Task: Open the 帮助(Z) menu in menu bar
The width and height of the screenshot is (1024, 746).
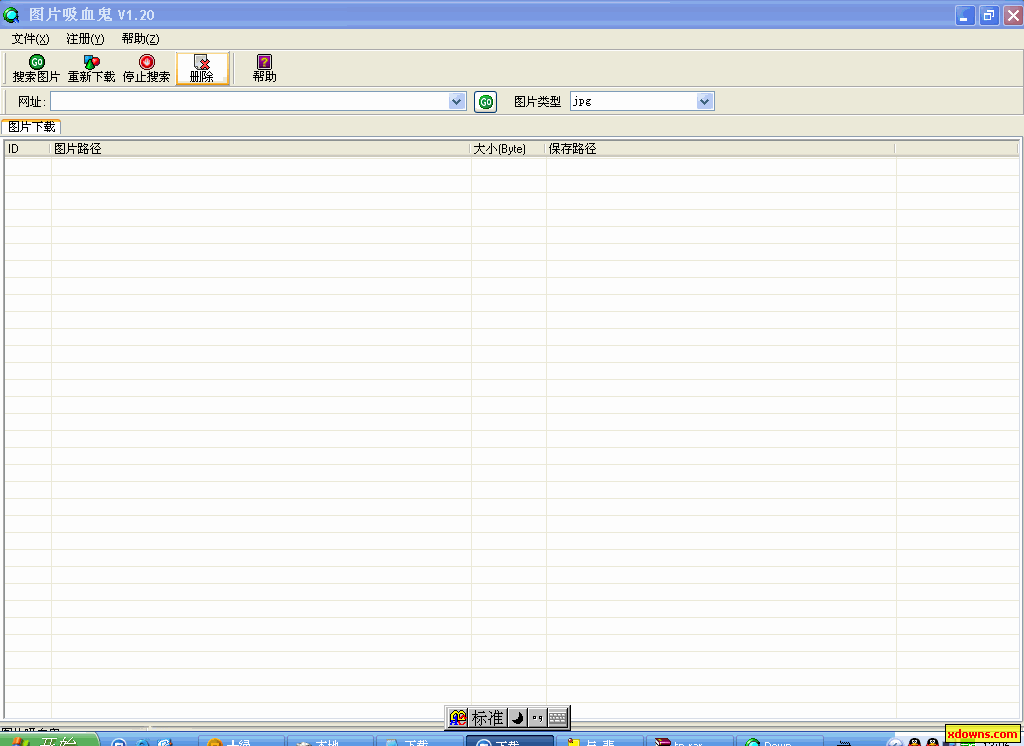Action: (140, 39)
